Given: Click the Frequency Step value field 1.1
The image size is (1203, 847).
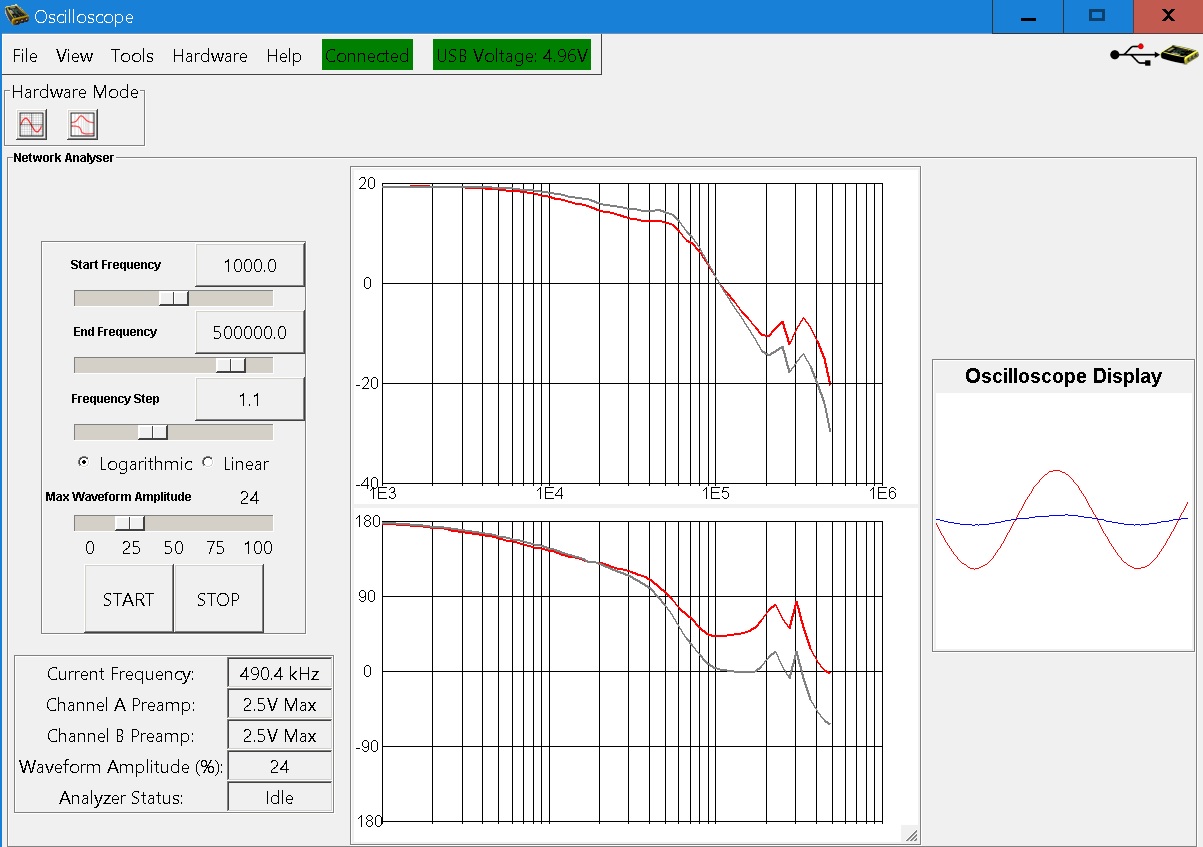Looking at the screenshot, I should click(x=249, y=400).
